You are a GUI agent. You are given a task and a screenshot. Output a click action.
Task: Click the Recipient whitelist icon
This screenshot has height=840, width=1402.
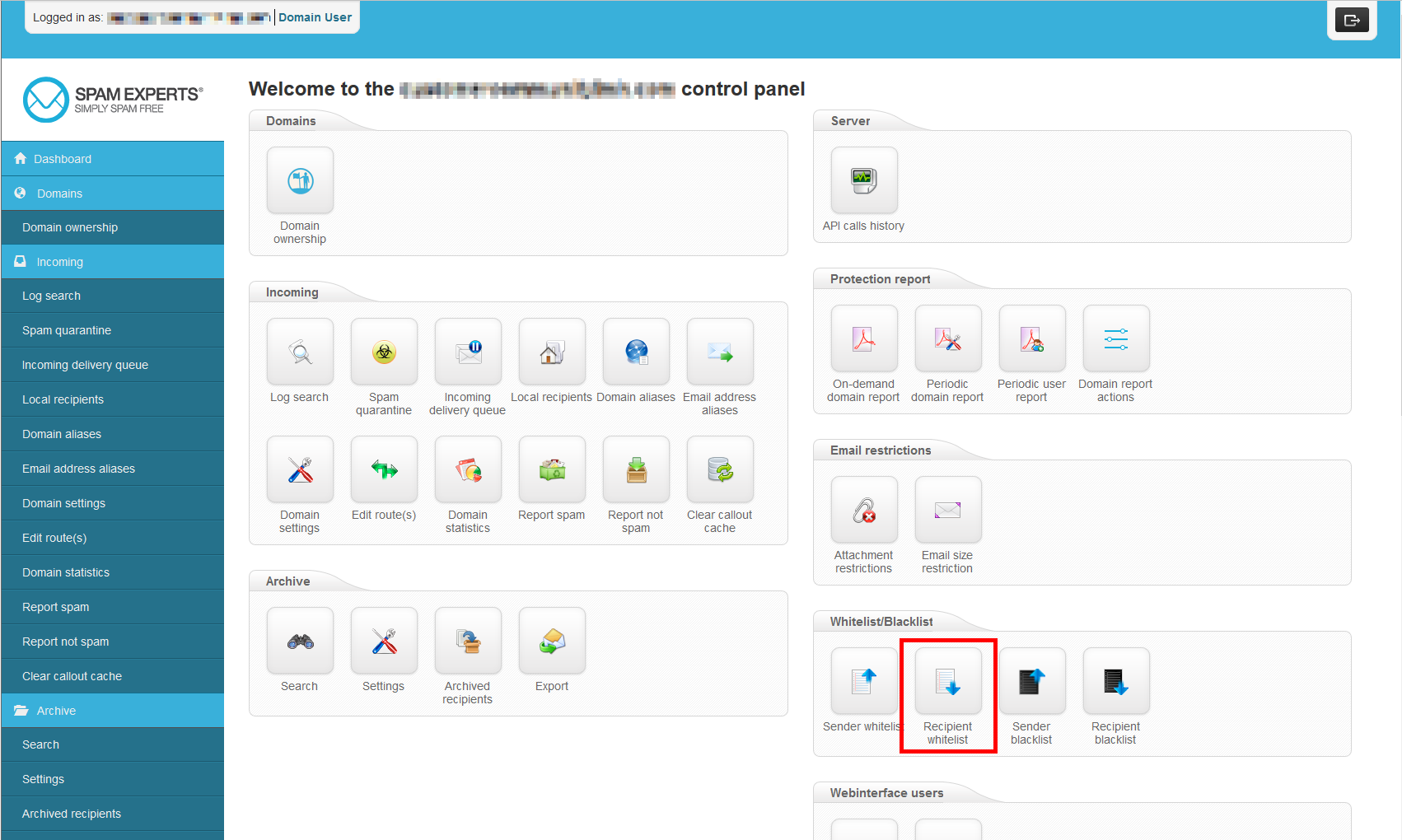click(948, 682)
